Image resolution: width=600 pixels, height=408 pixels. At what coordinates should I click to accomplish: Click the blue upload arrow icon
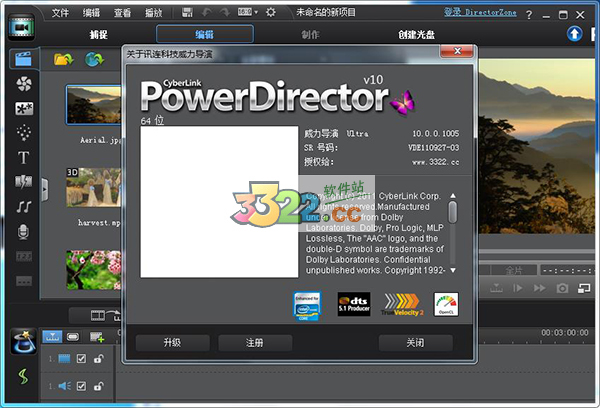(x=574, y=34)
